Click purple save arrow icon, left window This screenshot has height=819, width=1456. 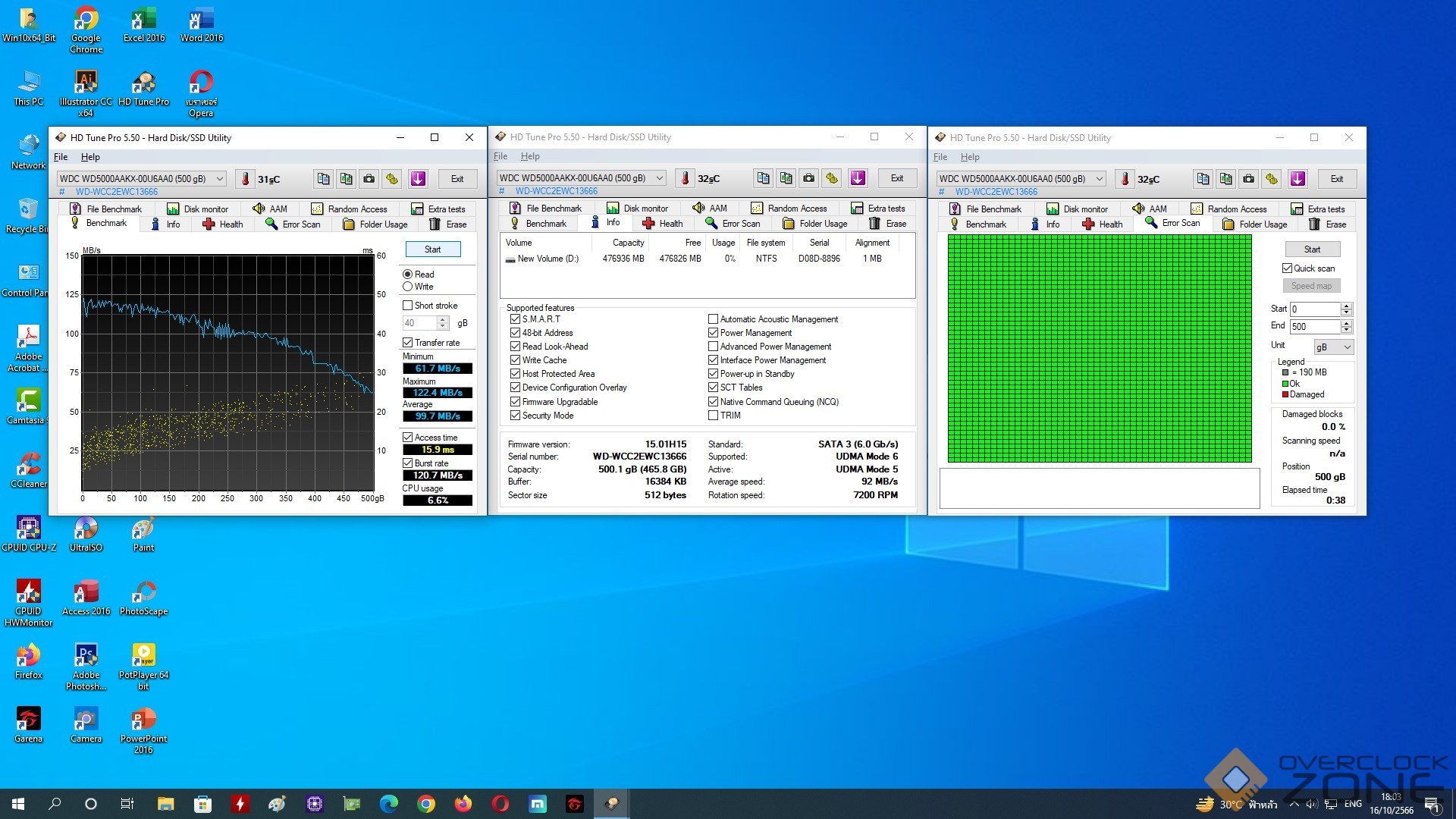(418, 179)
